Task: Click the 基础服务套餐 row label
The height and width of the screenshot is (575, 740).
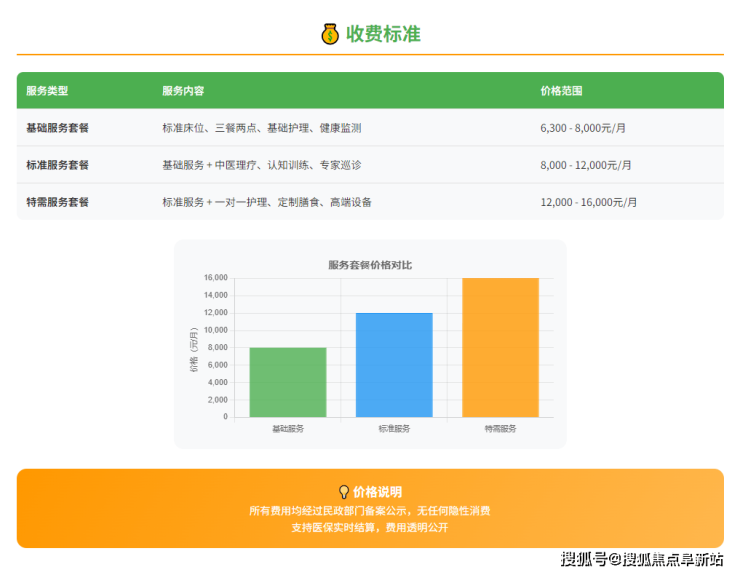Action: (57, 128)
